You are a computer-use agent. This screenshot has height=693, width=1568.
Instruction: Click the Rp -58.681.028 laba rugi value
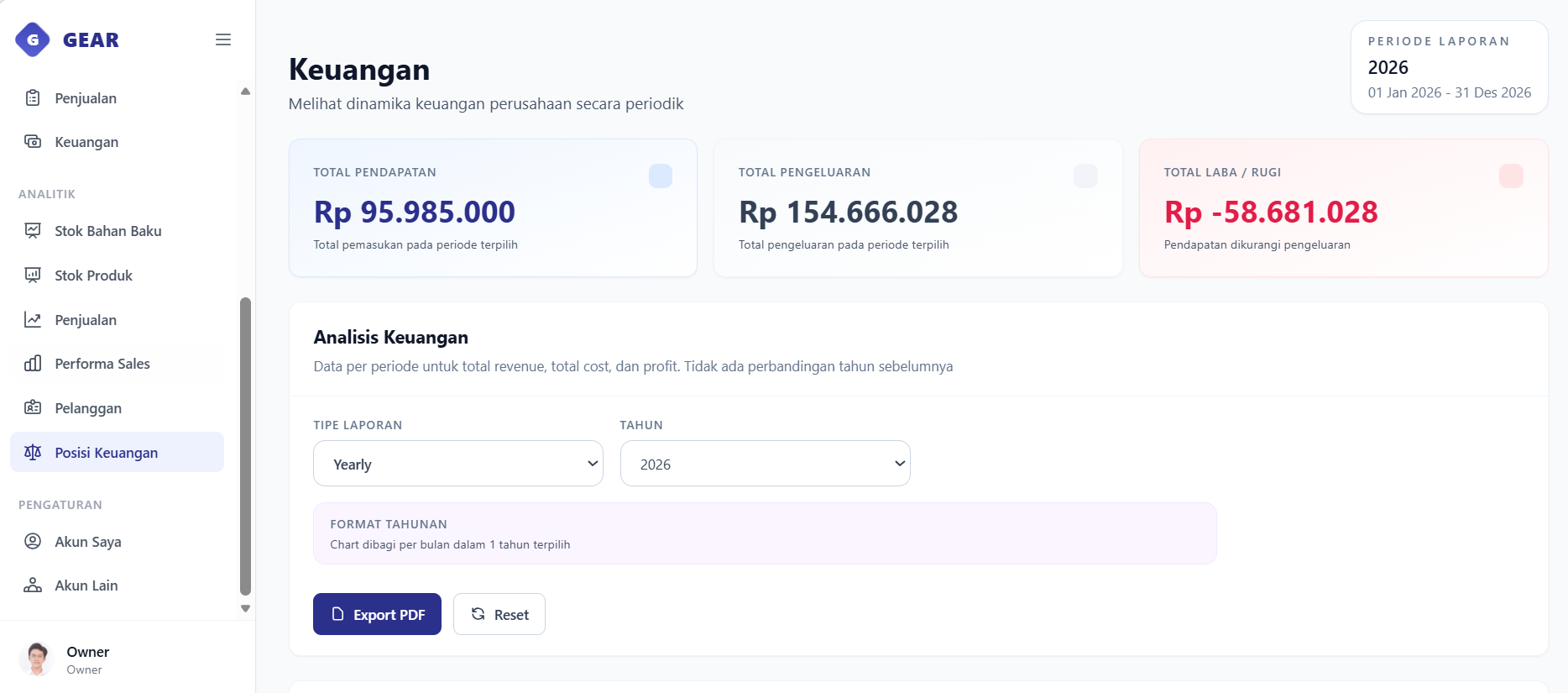(1271, 212)
